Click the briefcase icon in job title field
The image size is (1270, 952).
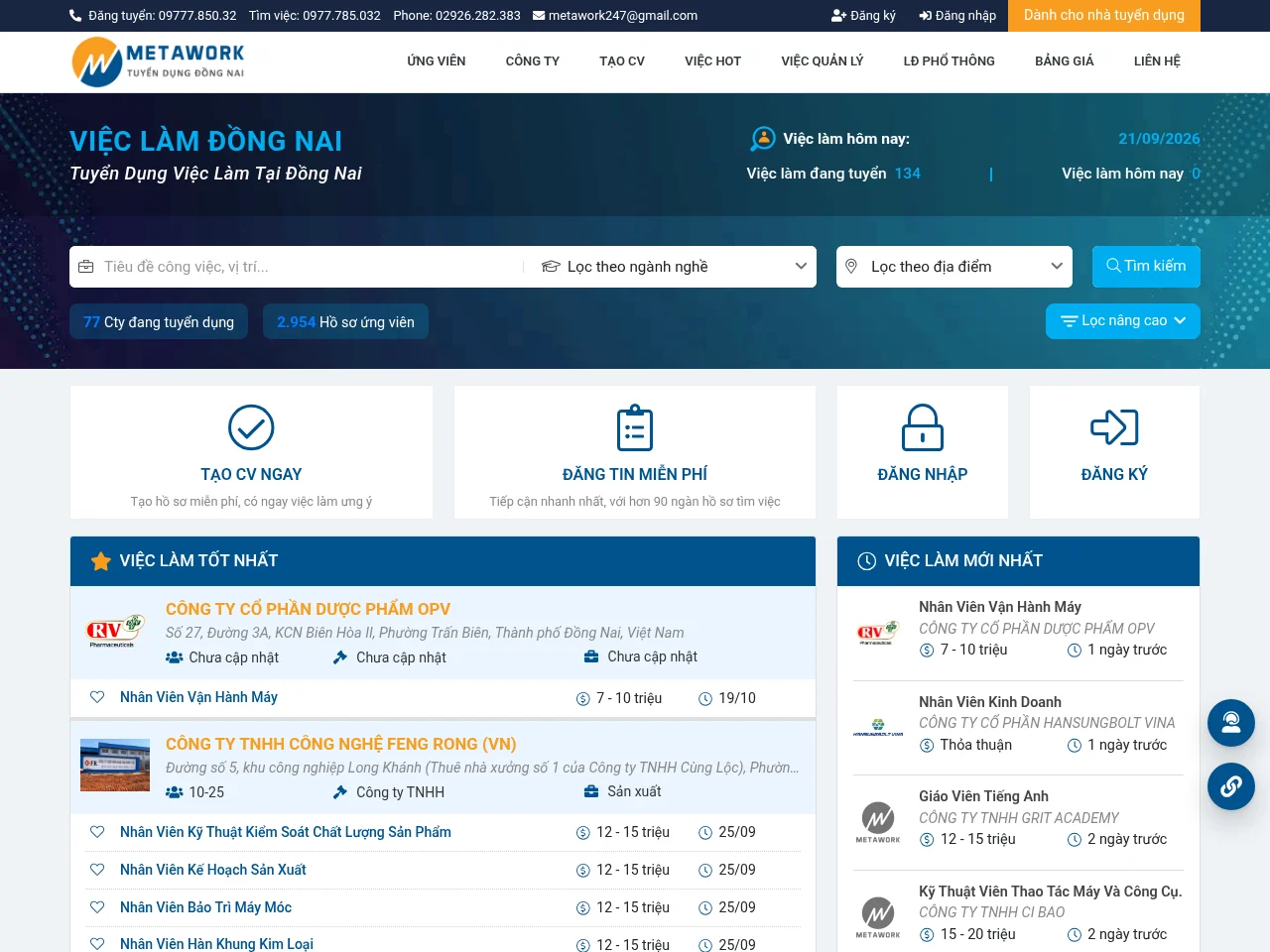tap(86, 267)
